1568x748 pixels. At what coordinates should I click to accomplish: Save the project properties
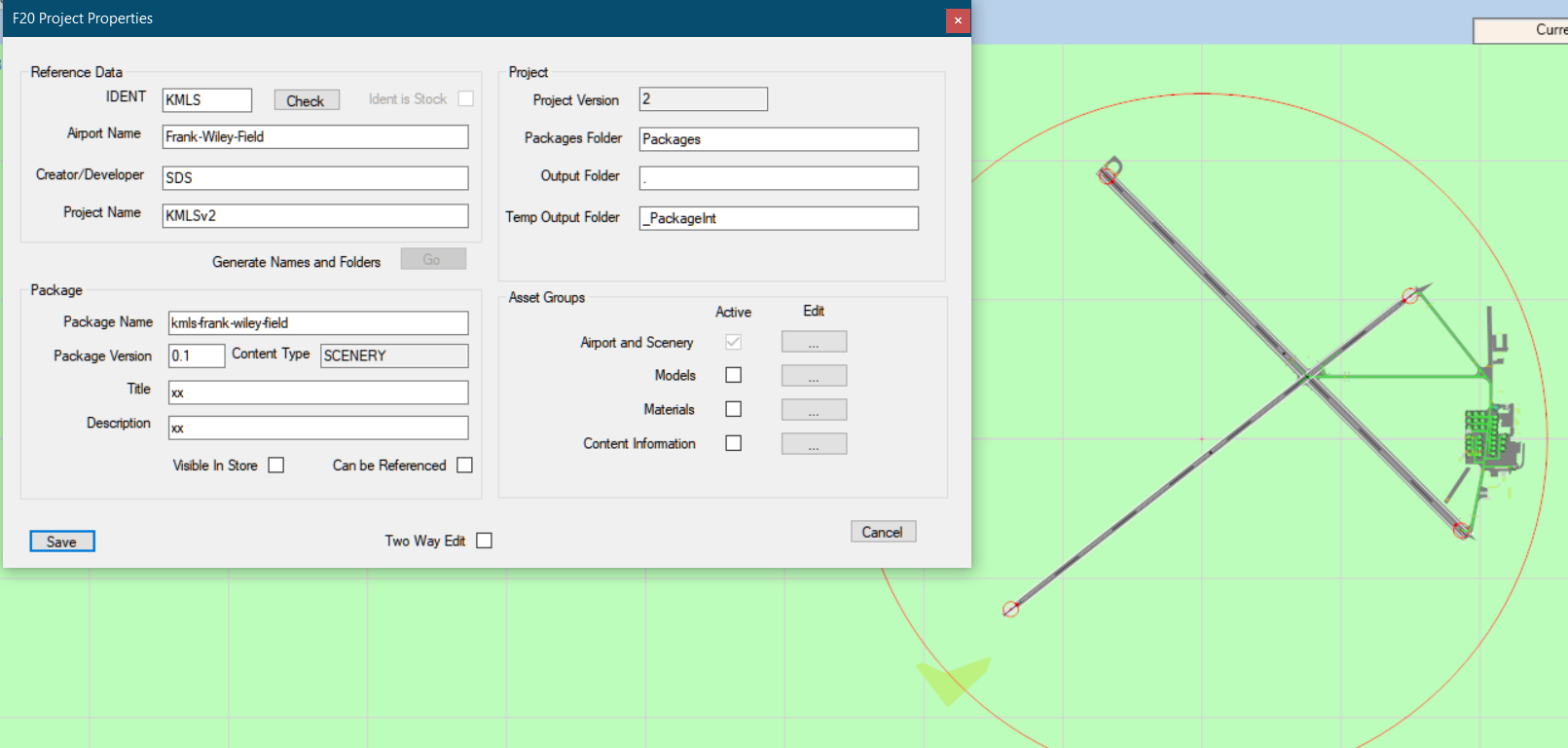pyautogui.click(x=62, y=542)
